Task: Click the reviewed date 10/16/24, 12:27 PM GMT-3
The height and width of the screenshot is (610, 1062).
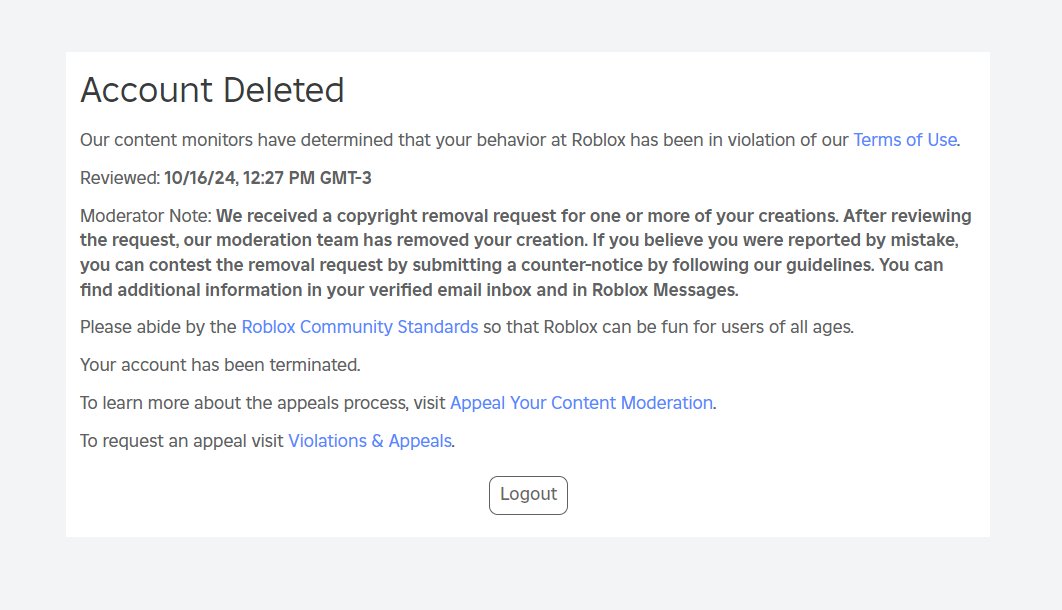Action: (x=268, y=178)
